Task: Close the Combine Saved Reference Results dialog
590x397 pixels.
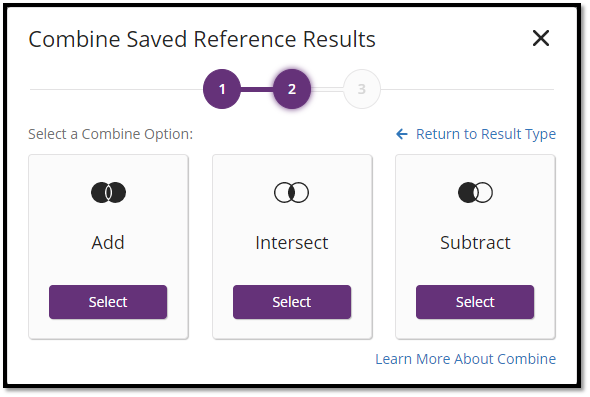Action: [541, 38]
